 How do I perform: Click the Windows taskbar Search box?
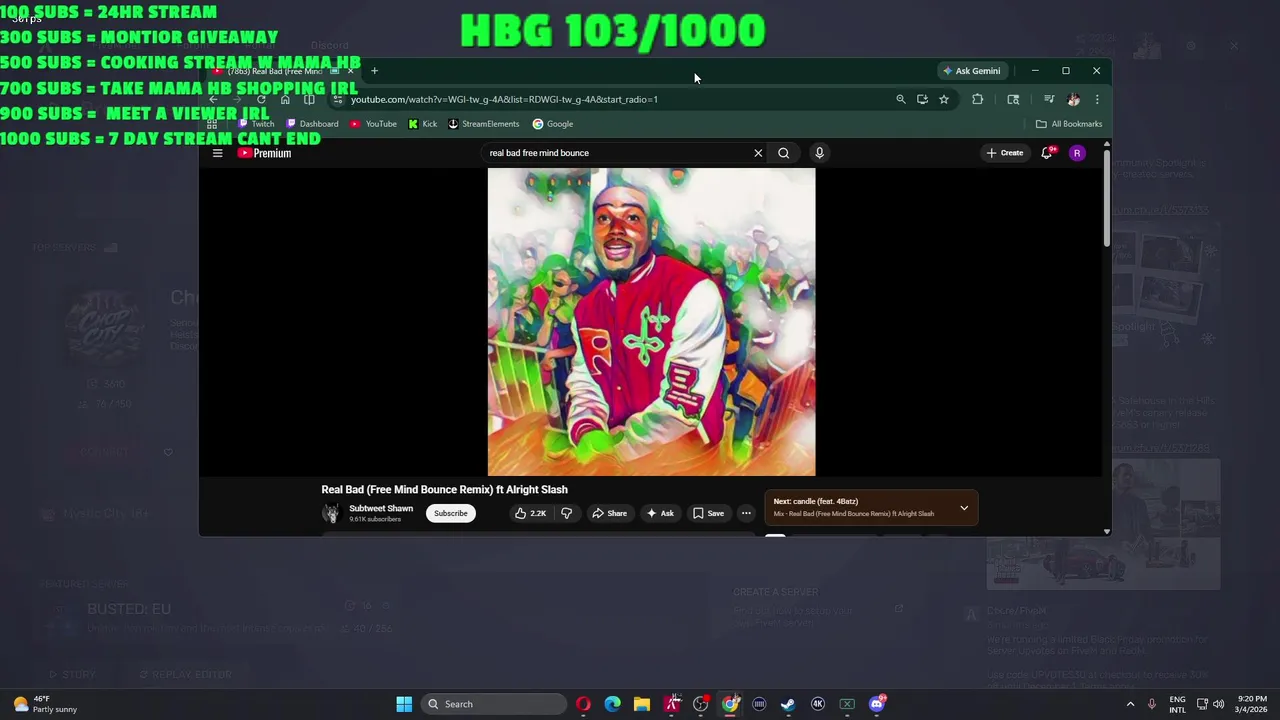pyautogui.click(x=494, y=704)
